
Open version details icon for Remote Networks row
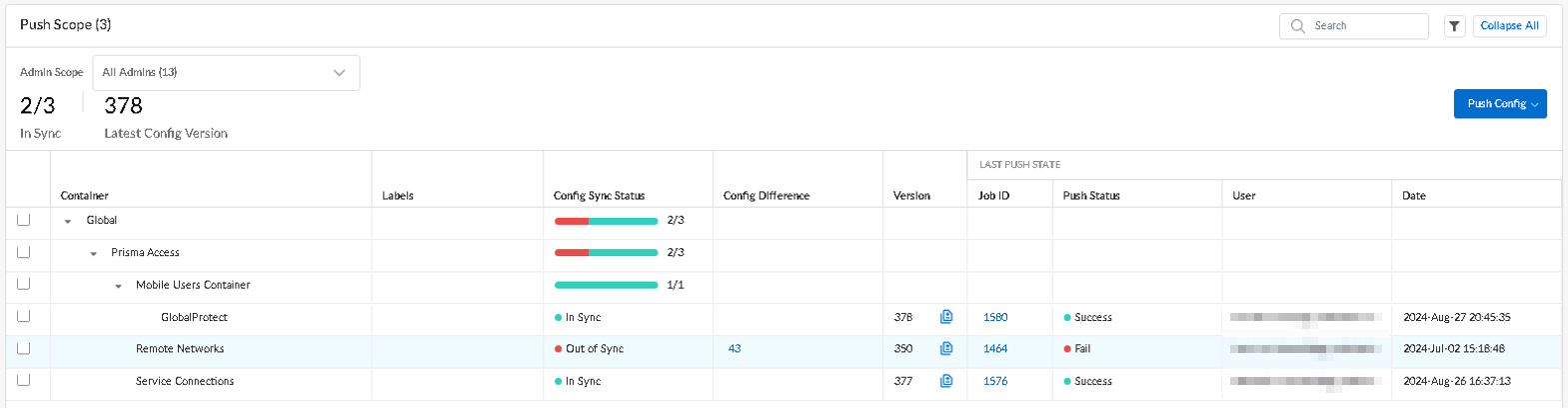(946, 349)
